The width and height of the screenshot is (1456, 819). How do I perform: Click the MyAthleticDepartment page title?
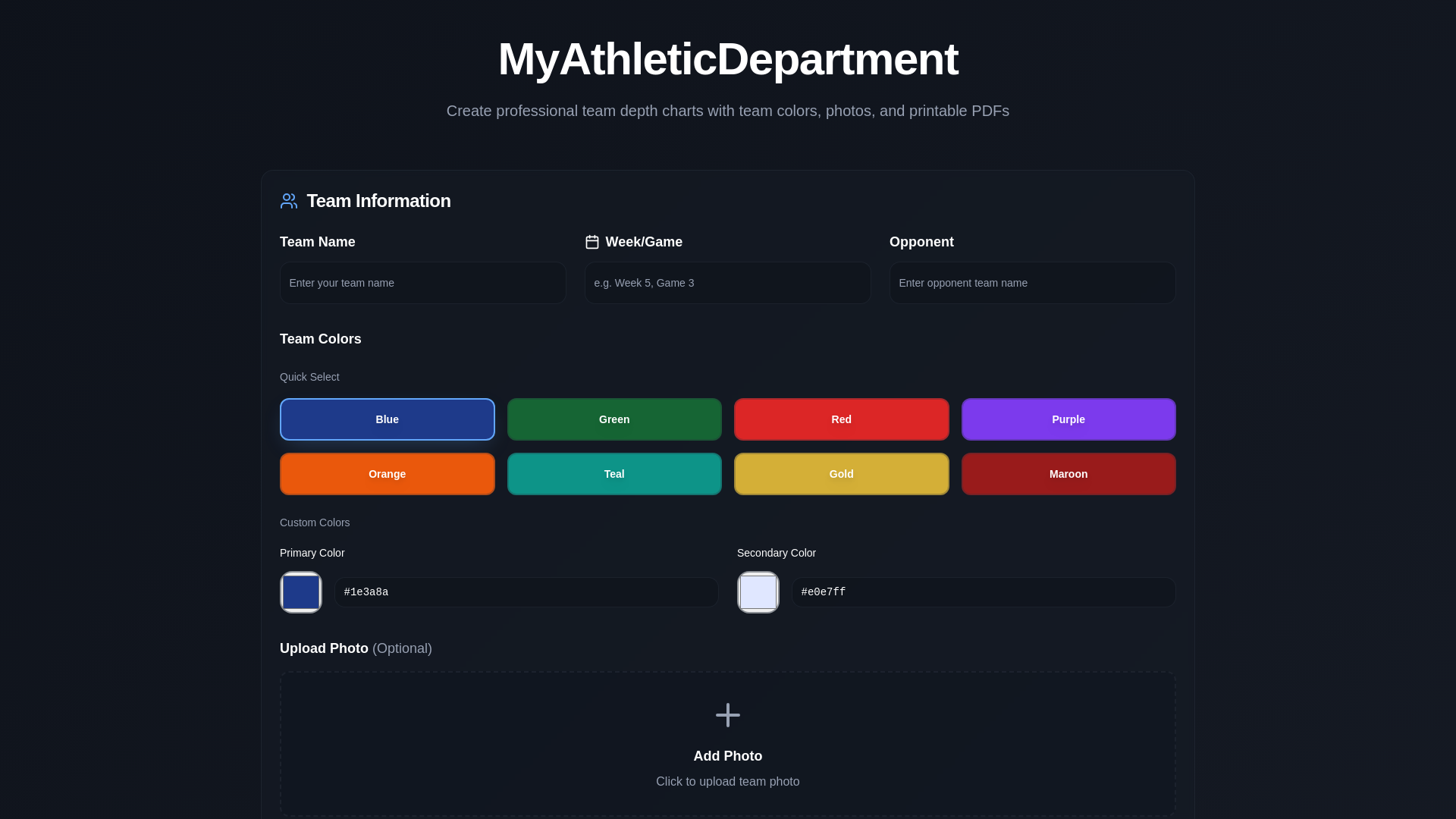point(727,59)
